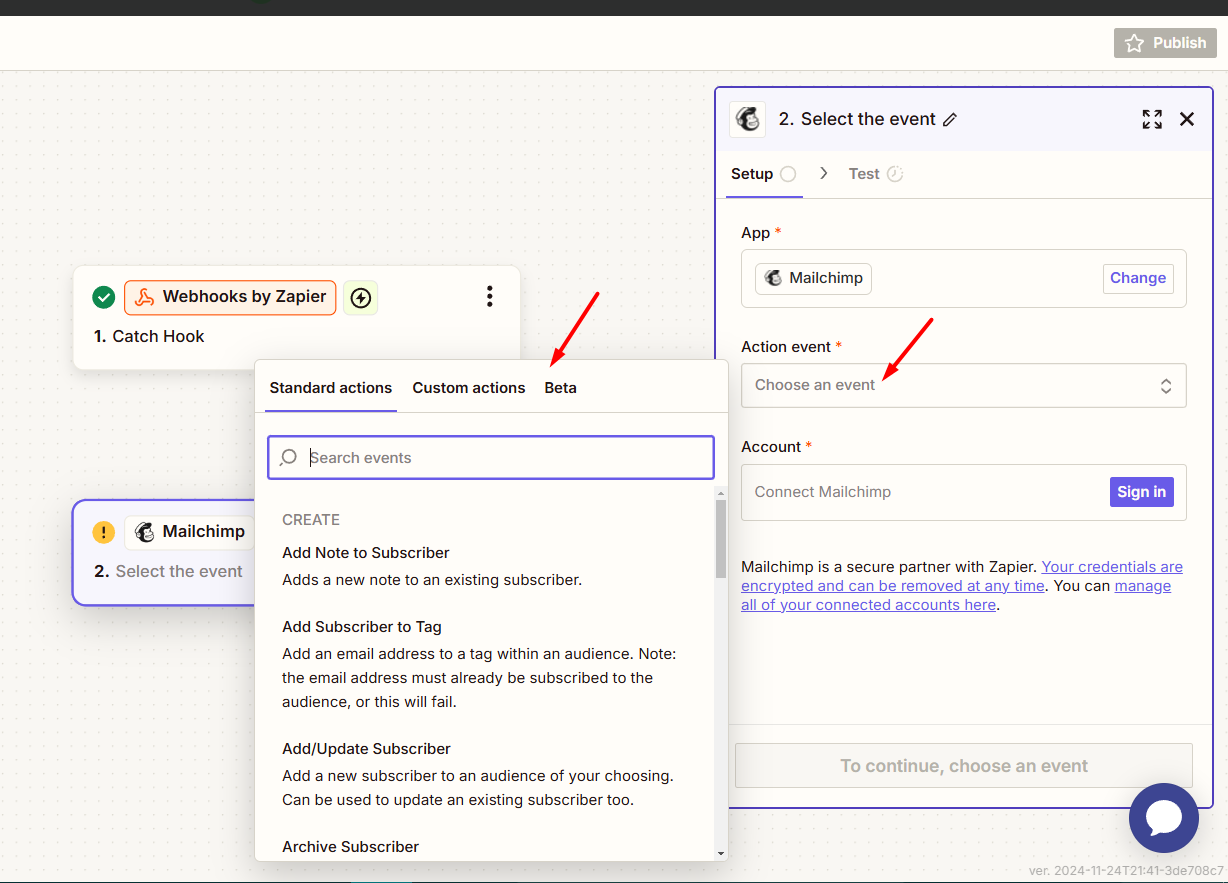Click the events list scroll-down arrow
Screen dimensions: 1228x883
[x=721, y=853]
